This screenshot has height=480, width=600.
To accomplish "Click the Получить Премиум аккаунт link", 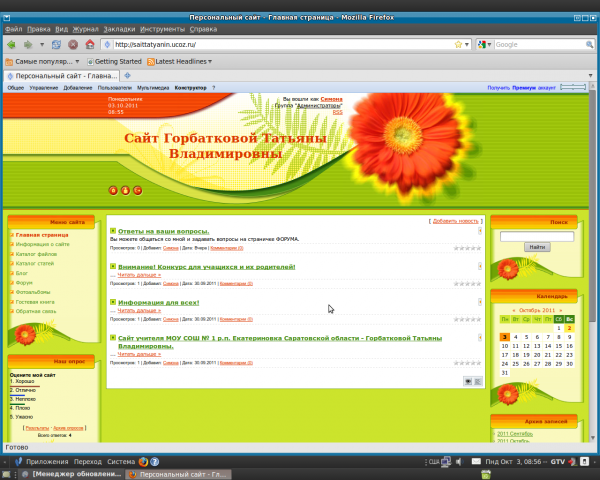I will click(521, 88).
